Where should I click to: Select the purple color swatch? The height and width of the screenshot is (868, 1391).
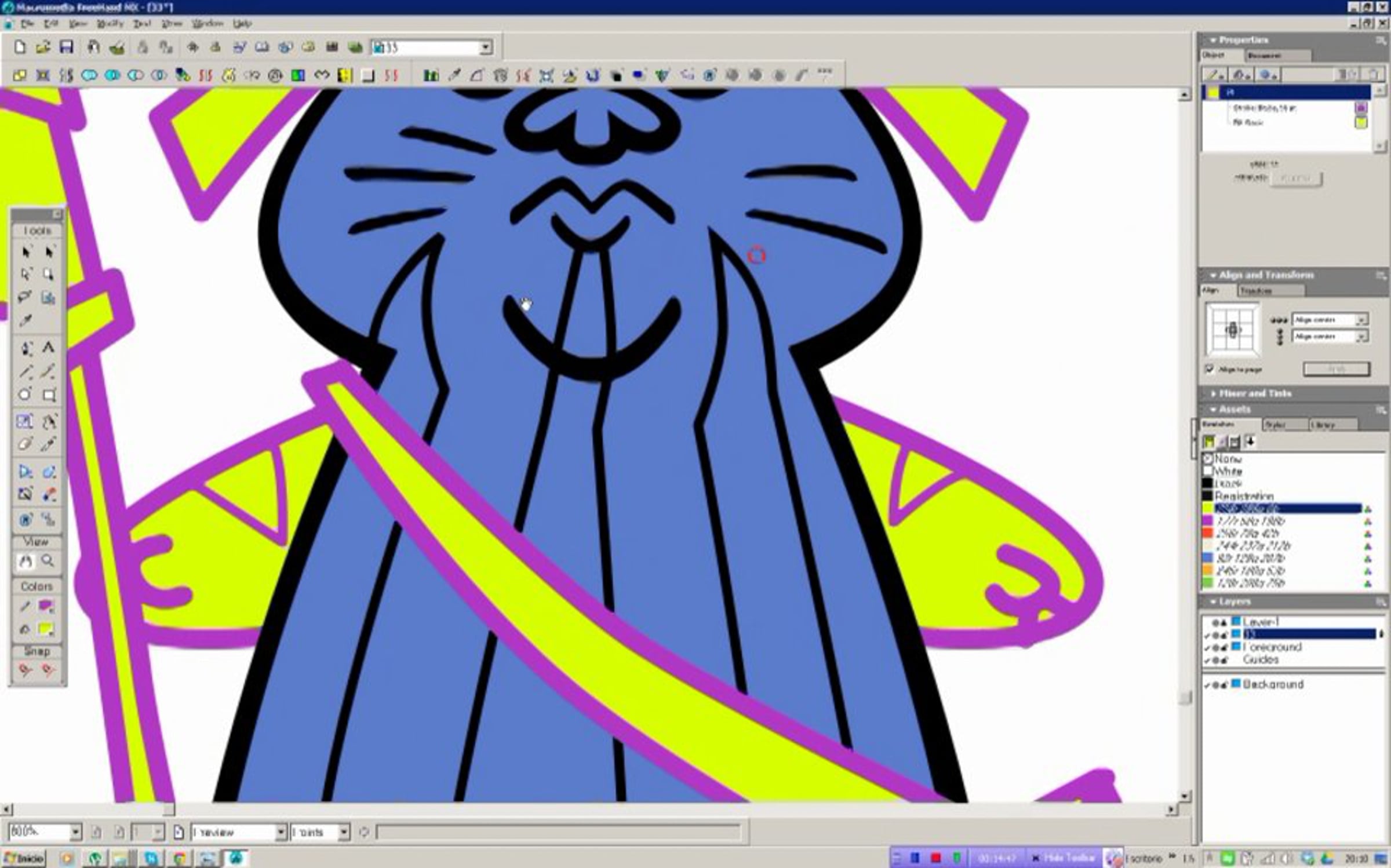click(x=1208, y=521)
